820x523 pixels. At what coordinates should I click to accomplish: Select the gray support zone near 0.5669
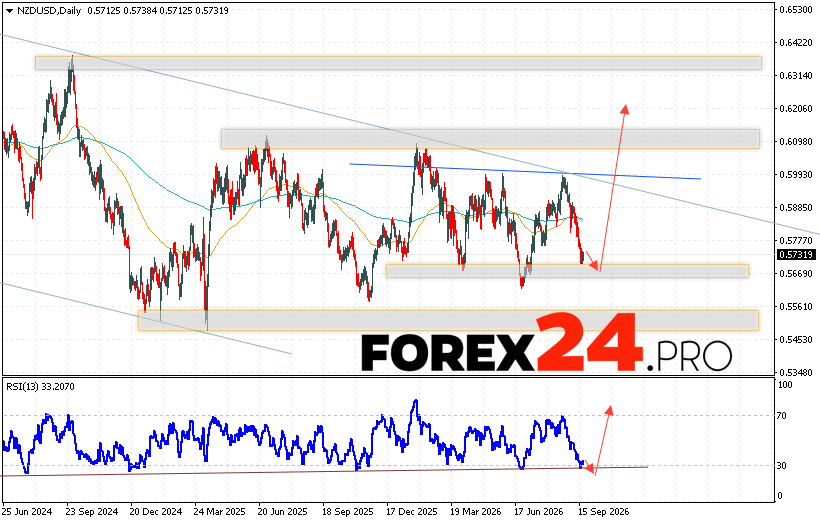567,270
